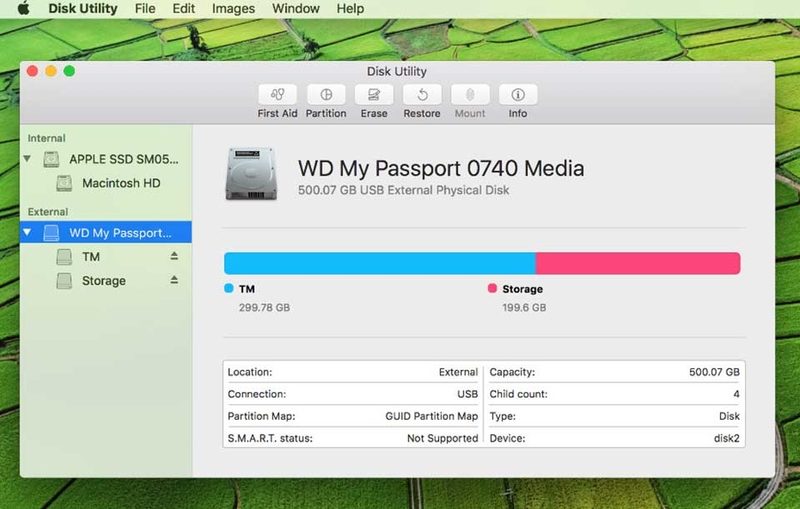Select the Restore toolbar icon
Image resolution: width=800 pixels, height=509 pixels.
422,95
